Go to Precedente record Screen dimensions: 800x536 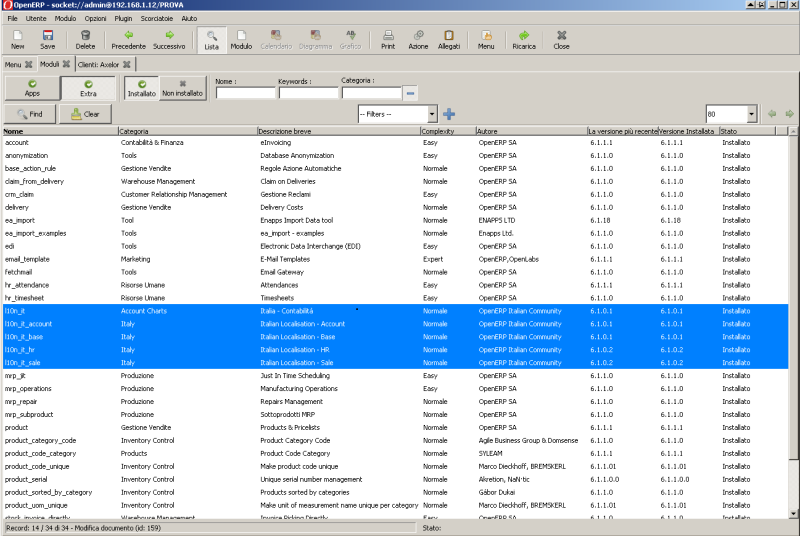pyautogui.click(x=129, y=40)
